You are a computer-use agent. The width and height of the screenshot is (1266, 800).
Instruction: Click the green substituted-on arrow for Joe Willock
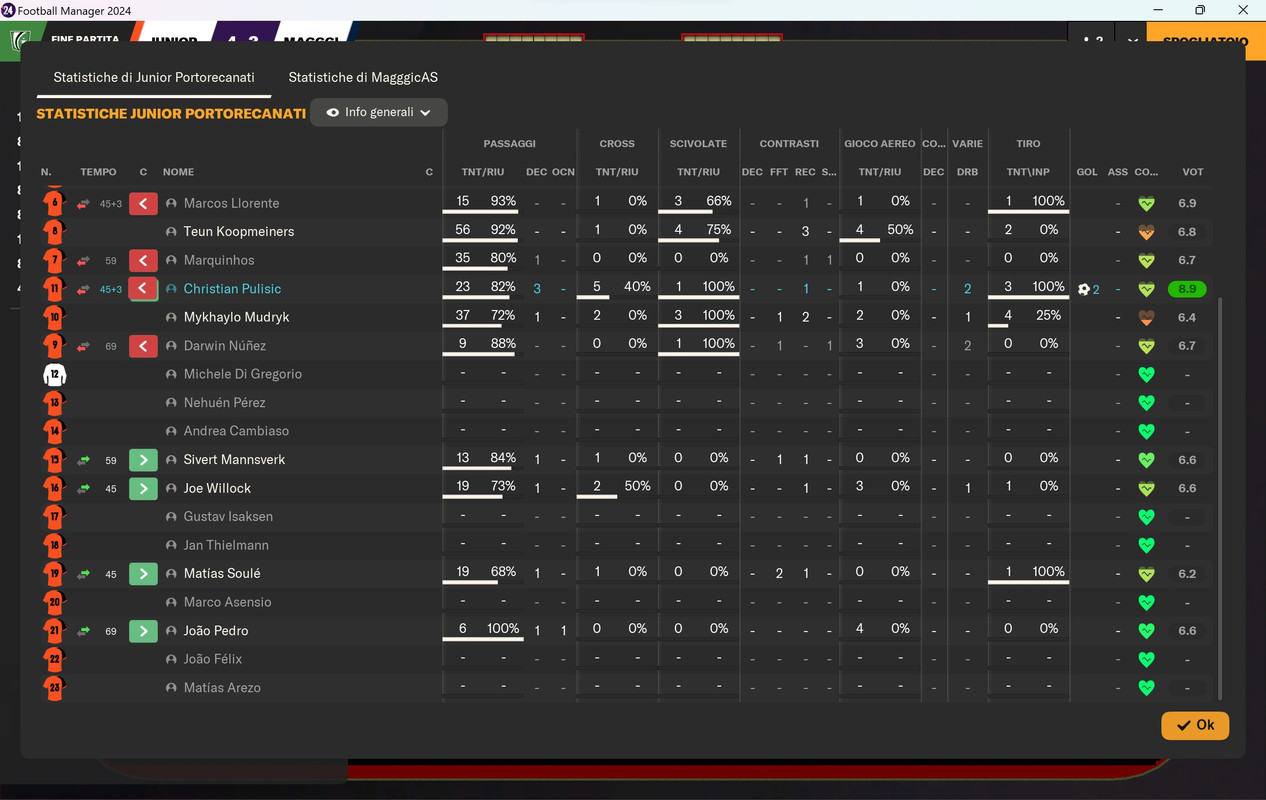tap(143, 489)
